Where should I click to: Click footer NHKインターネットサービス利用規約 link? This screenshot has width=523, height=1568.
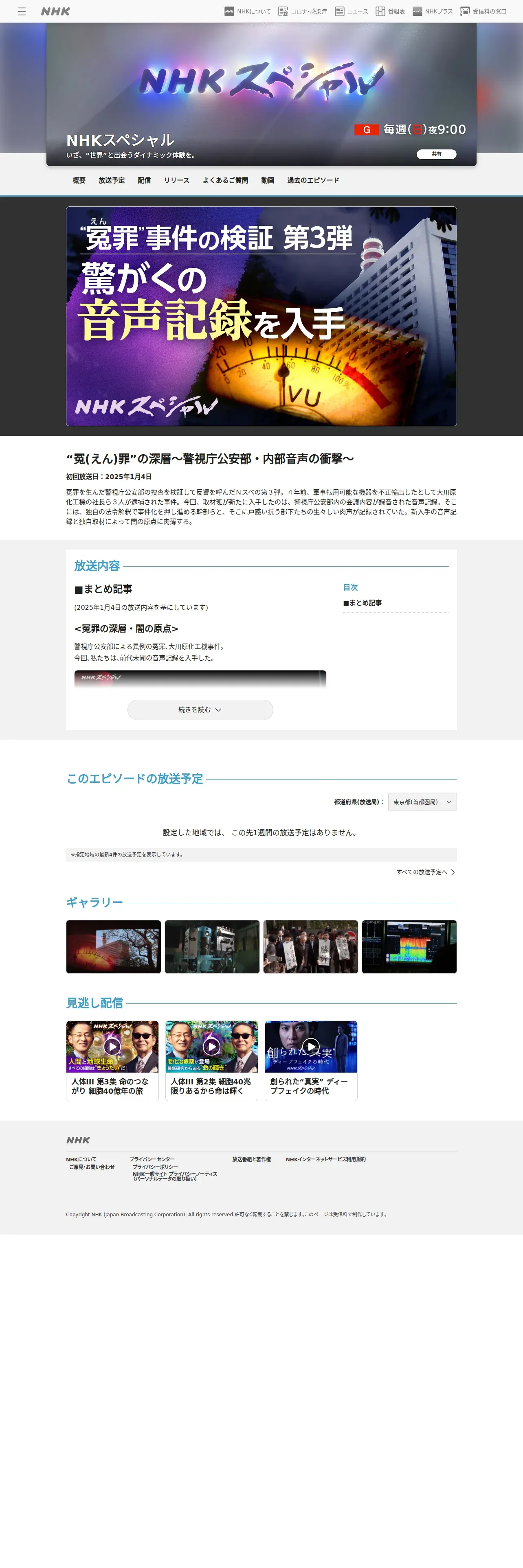point(326,1160)
